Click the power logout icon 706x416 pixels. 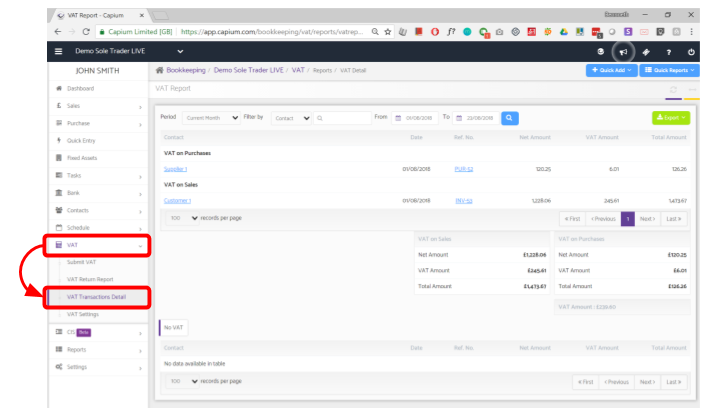[691, 52]
